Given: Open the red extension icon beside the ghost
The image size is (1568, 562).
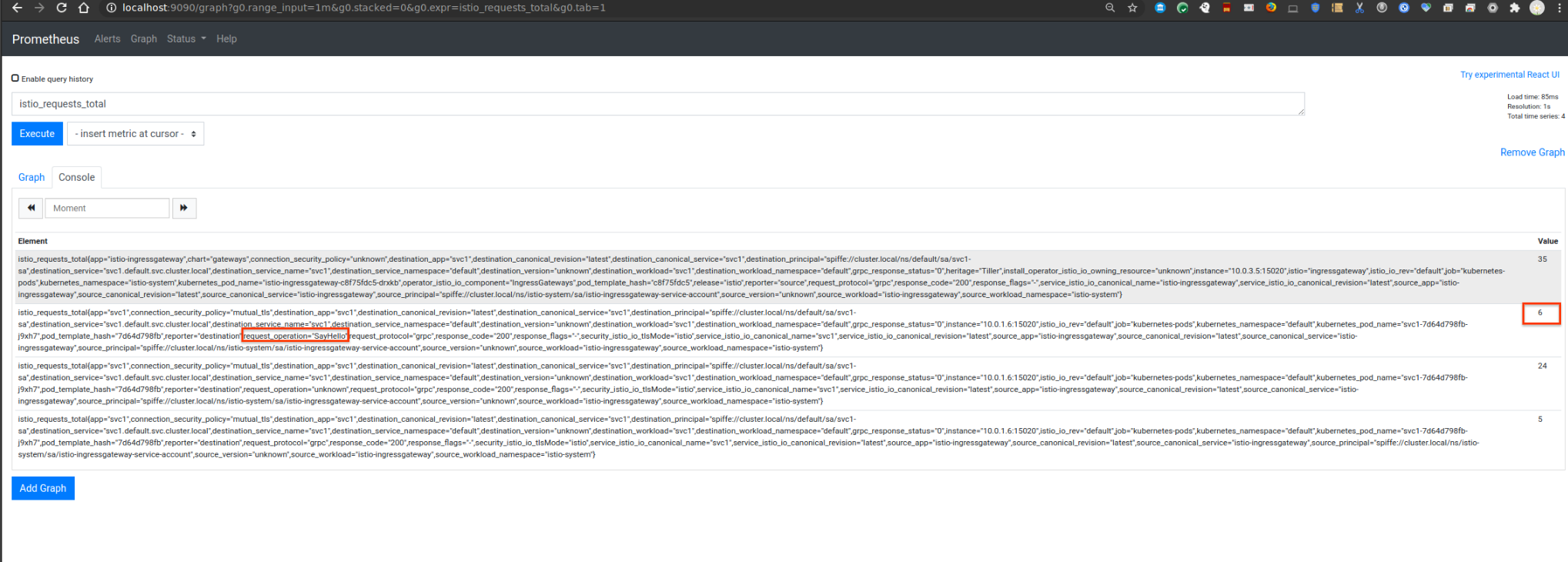Looking at the screenshot, I should (x=1227, y=8).
